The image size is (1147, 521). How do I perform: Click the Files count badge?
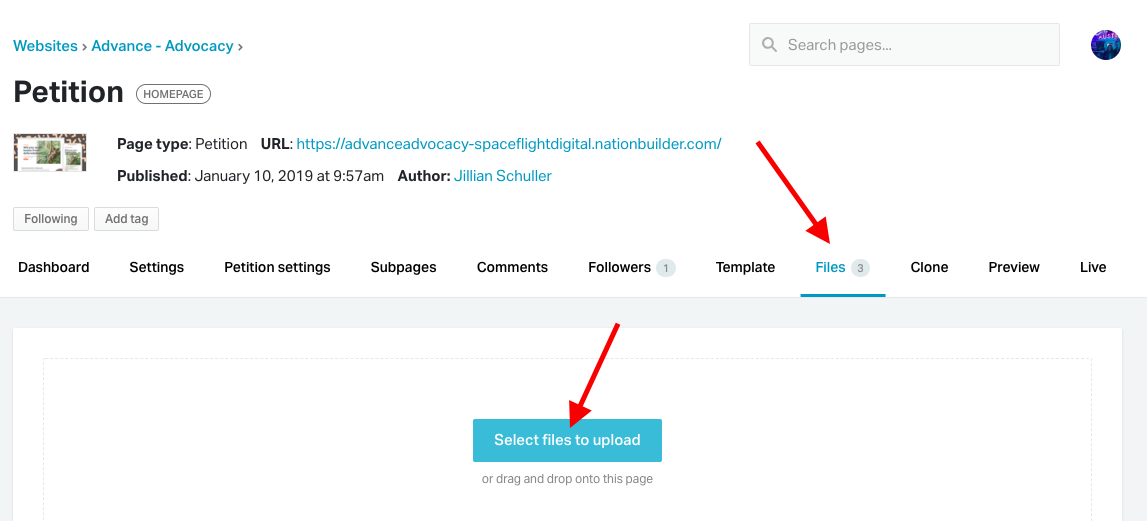click(860, 268)
